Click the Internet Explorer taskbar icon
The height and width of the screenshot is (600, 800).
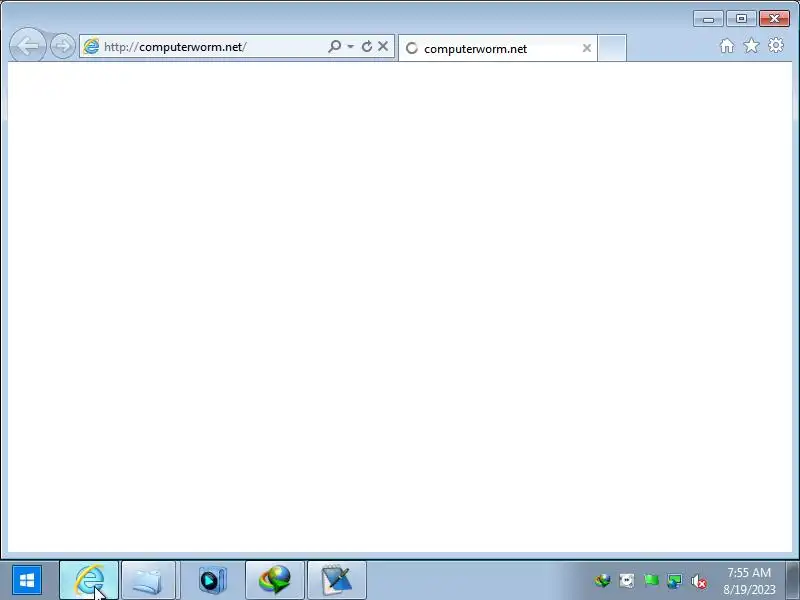[89, 580]
